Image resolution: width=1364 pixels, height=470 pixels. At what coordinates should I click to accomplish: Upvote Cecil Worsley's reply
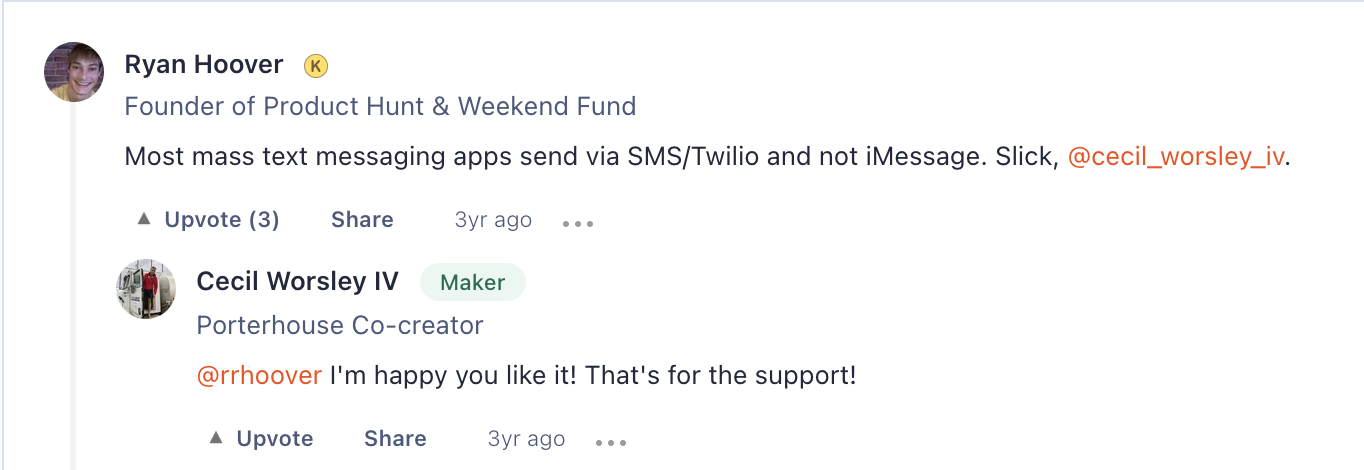tap(261, 439)
